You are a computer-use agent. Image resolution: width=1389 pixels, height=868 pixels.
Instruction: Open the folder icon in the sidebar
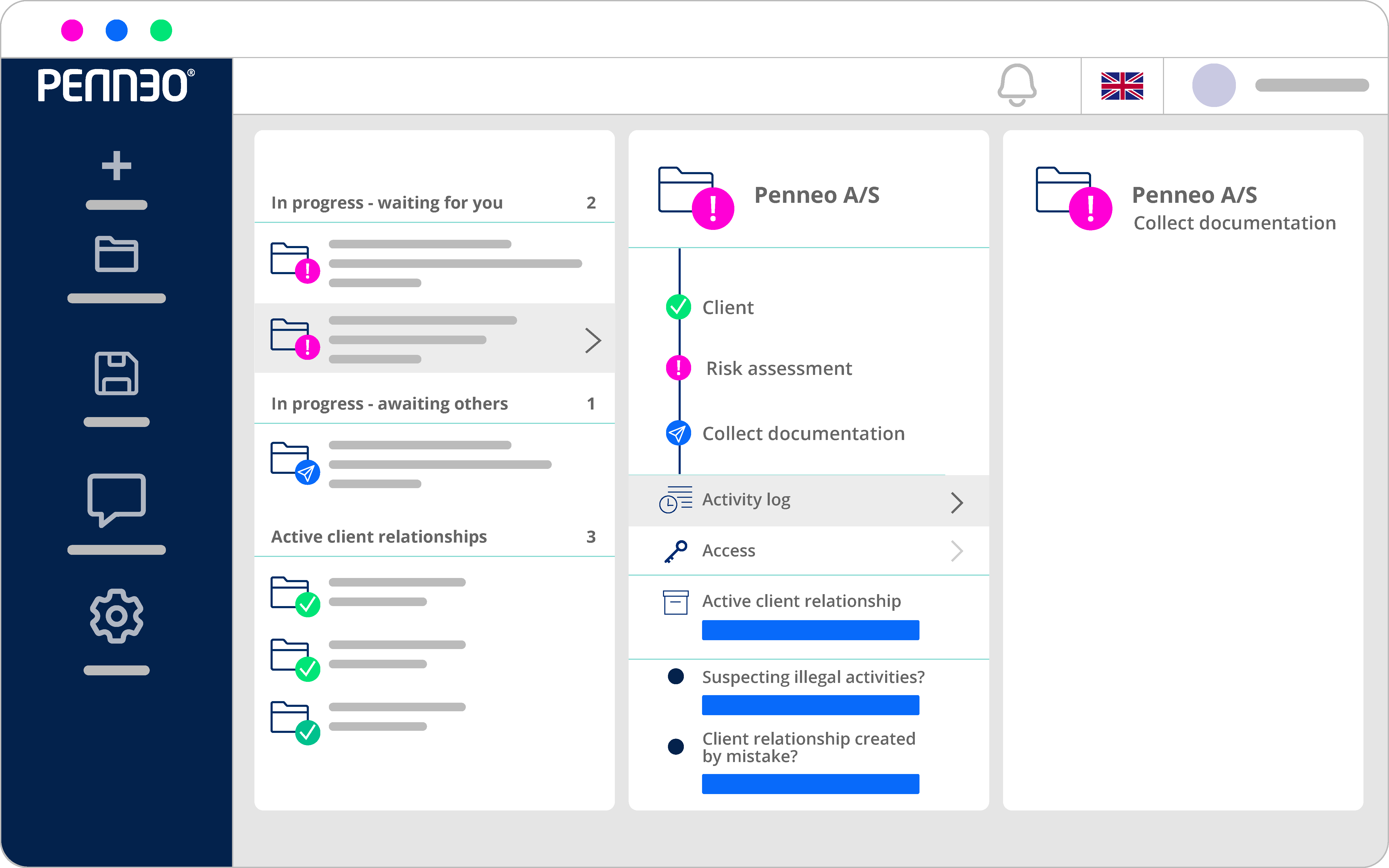point(117,254)
